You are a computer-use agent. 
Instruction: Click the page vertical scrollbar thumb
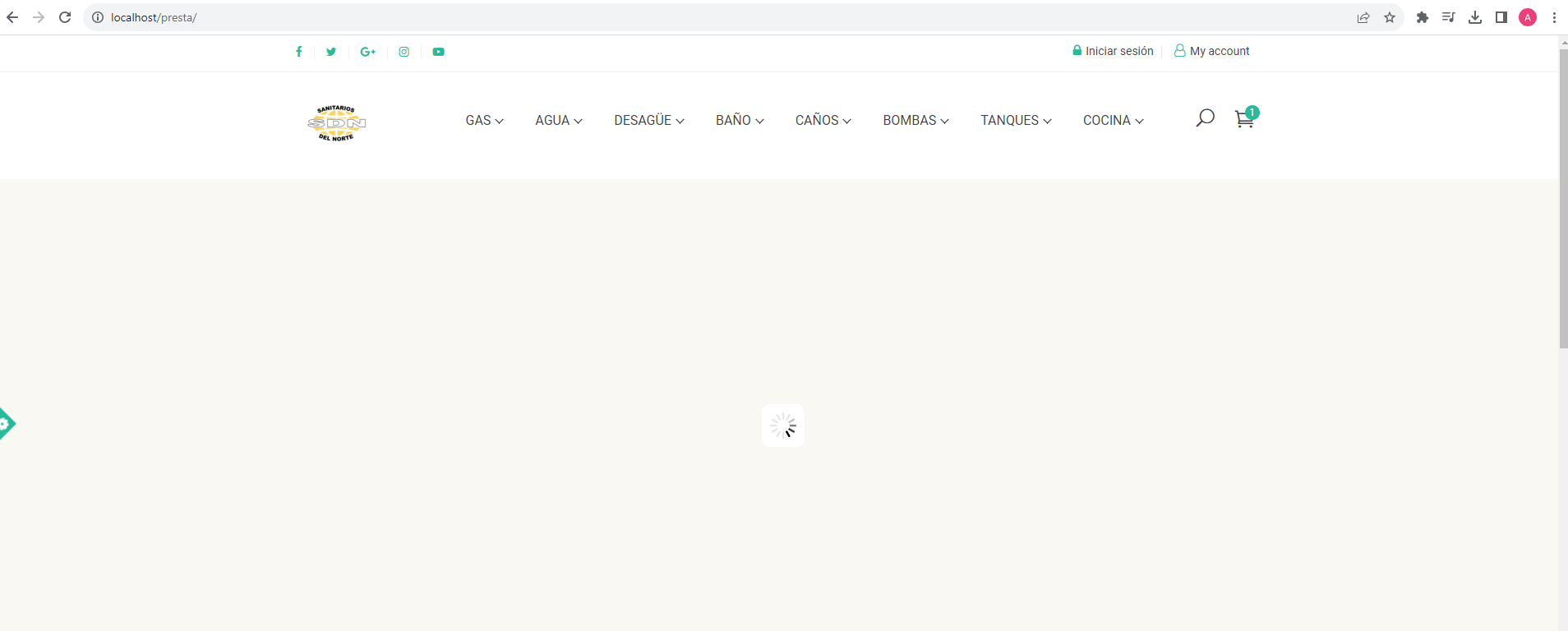pos(1563,199)
